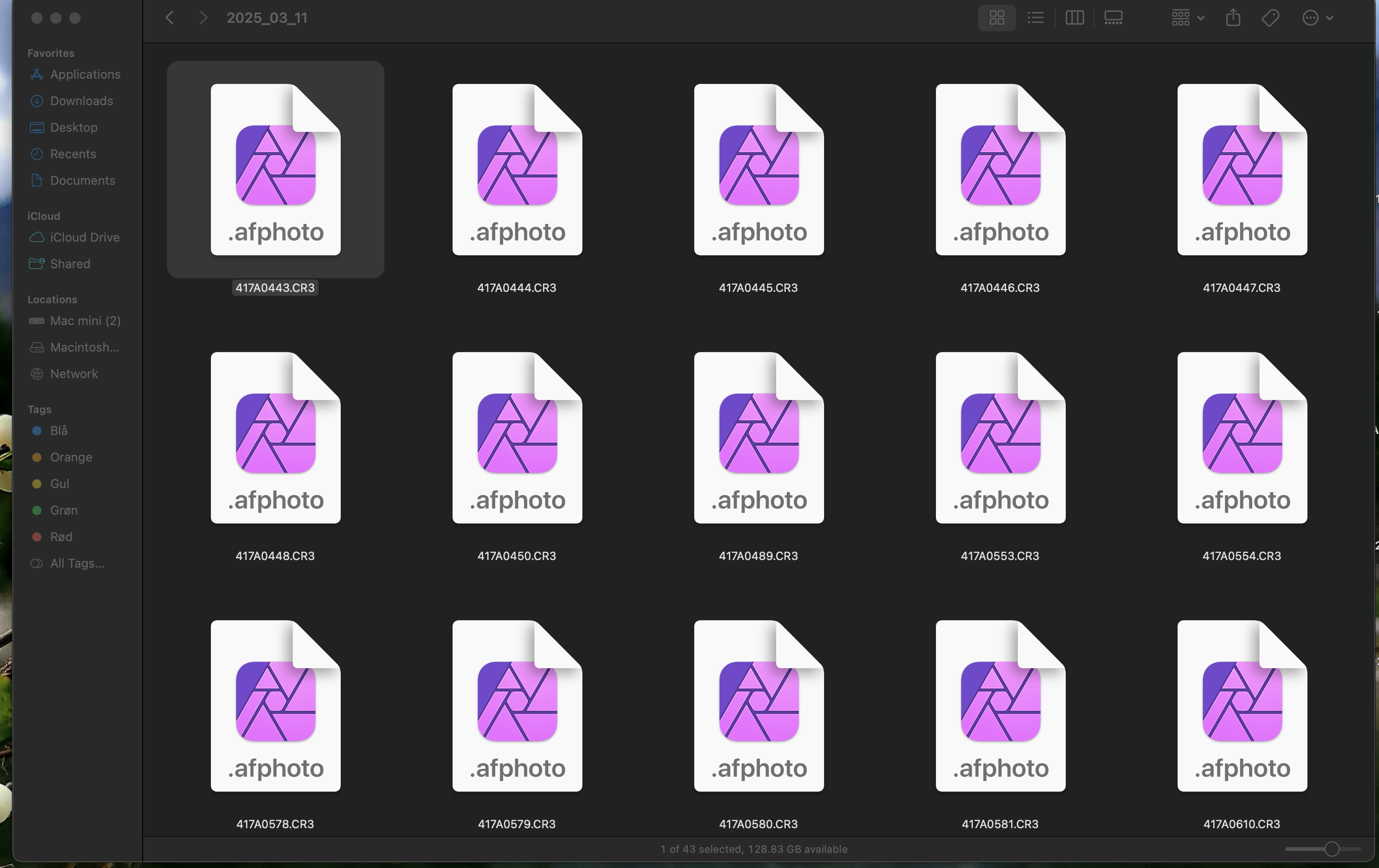Open the Action ellipsis menu

[x=1318, y=18]
